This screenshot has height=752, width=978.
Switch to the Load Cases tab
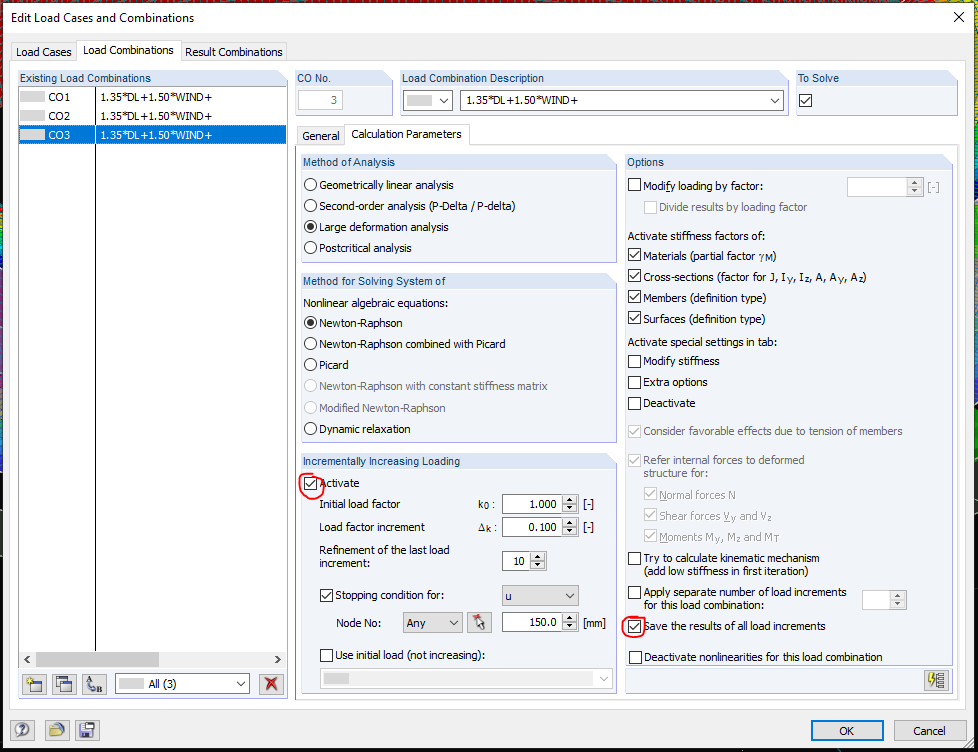coord(44,52)
